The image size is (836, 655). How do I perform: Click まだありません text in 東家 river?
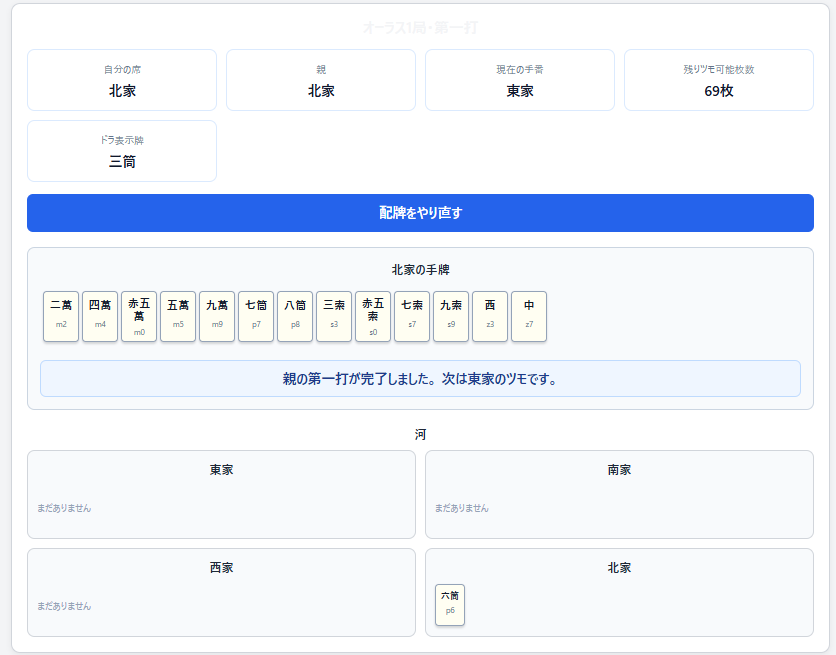click(x=64, y=508)
